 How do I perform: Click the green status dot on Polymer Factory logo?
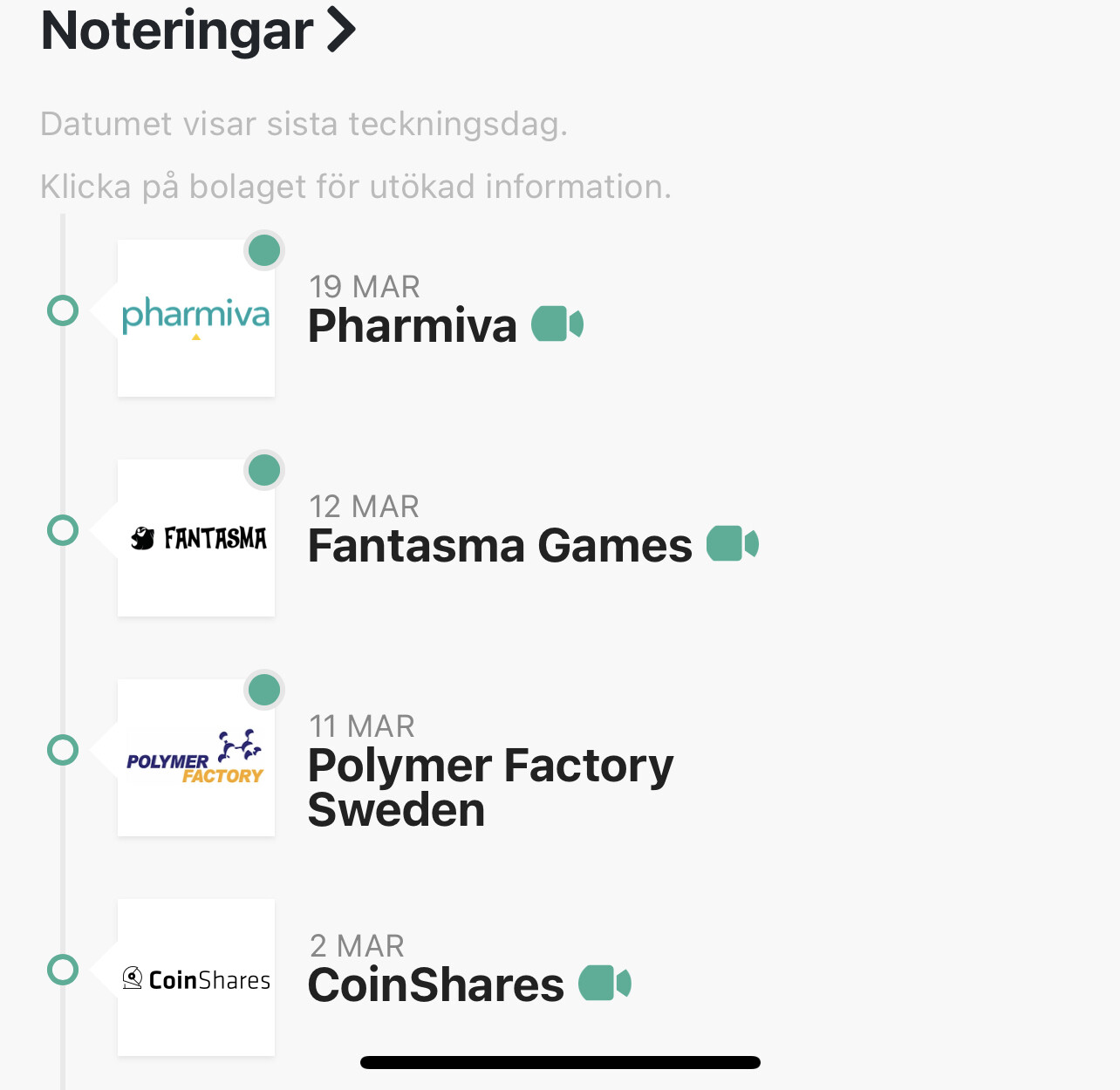click(264, 691)
